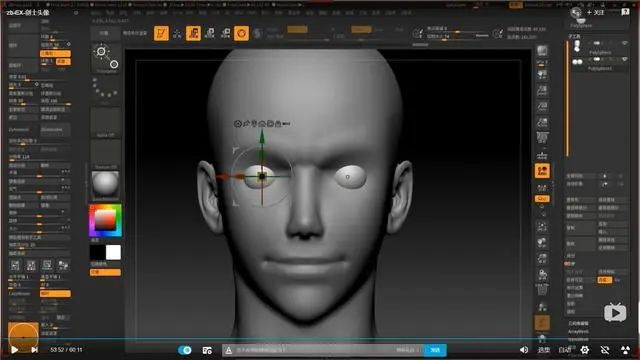The image size is (640, 360).
Task: Open the 自动 quality menu
Action: tap(564, 350)
